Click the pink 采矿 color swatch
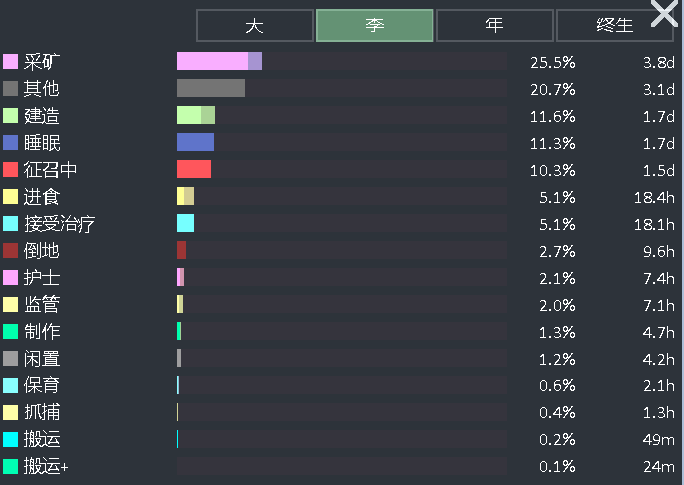Image resolution: width=684 pixels, height=485 pixels. (x=10, y=61)
